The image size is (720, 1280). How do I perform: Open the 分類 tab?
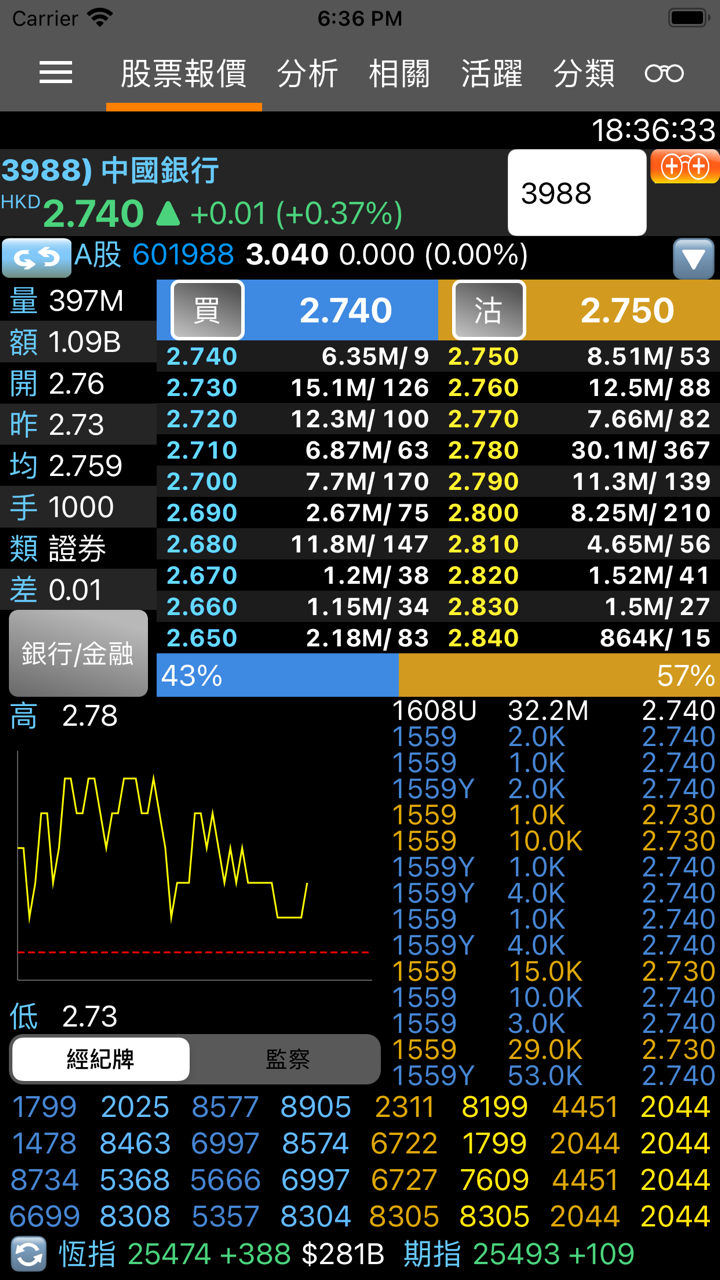tap(584, 73)
